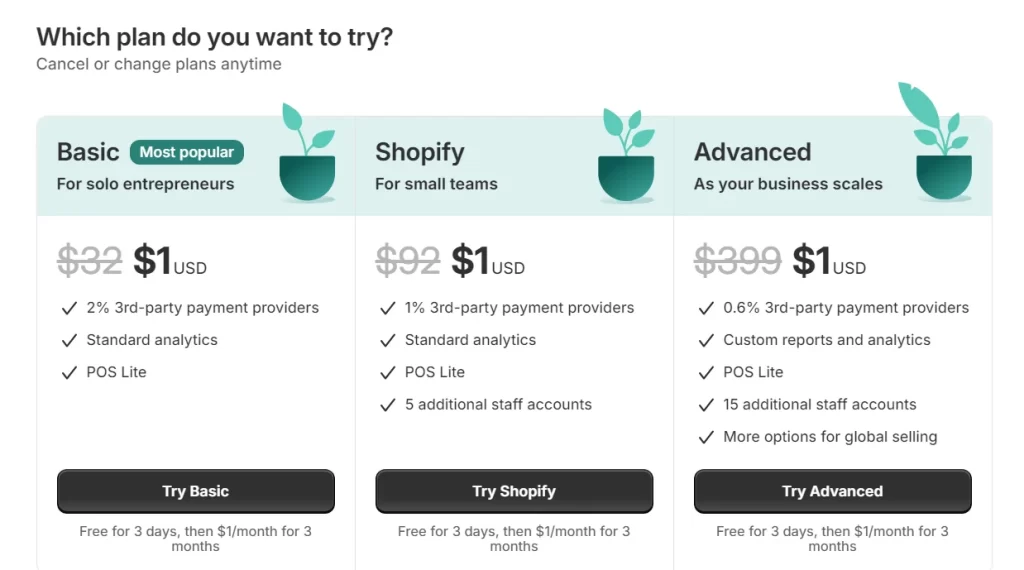Click Cancel or change plans anytime text
This screenshot has width=1024, height=570.
(x=159, y=64)
